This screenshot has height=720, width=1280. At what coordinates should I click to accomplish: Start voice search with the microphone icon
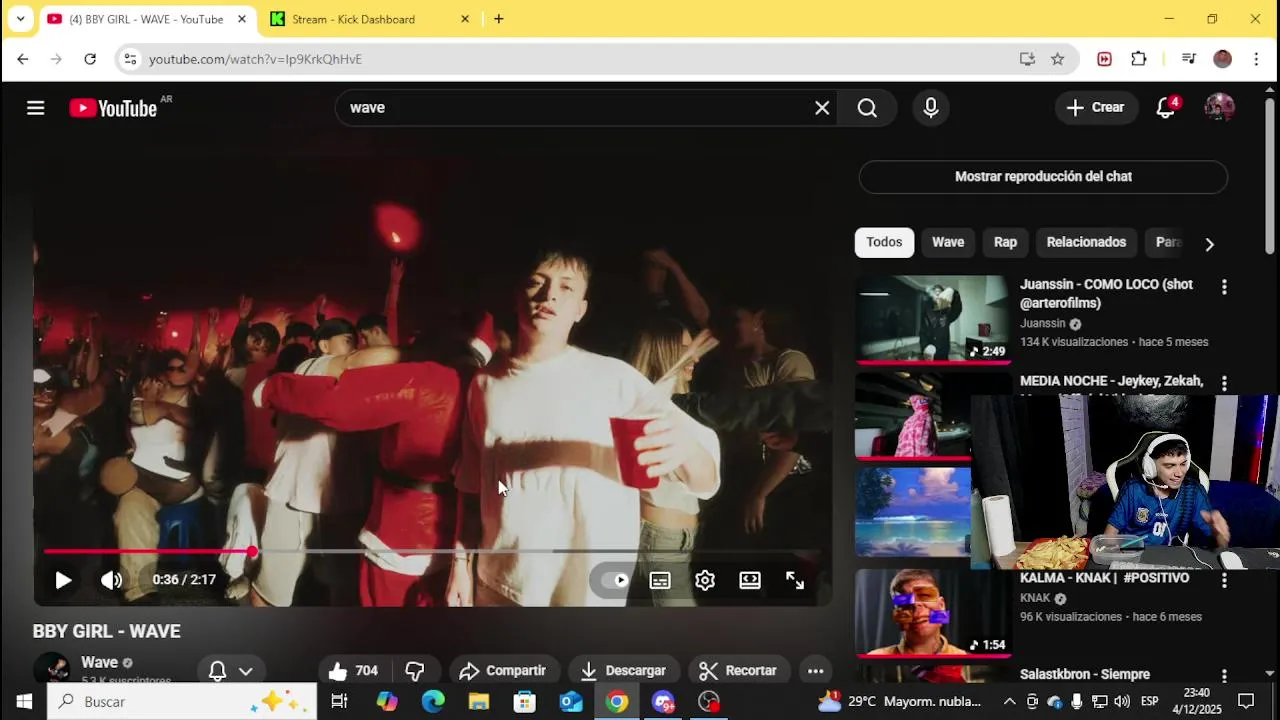[x=931, y=108]
